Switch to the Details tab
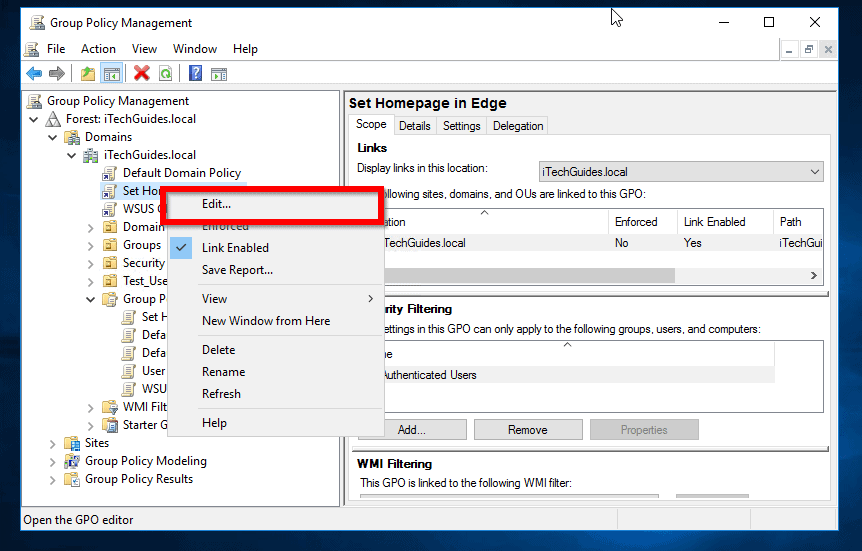This screenshot has width=862, height=551. 415,126
